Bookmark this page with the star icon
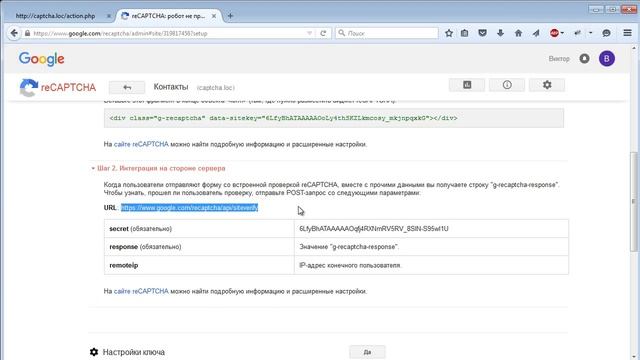Image resolution: width=640 pixels, height=360 pixels. click(x=449, y=33)
